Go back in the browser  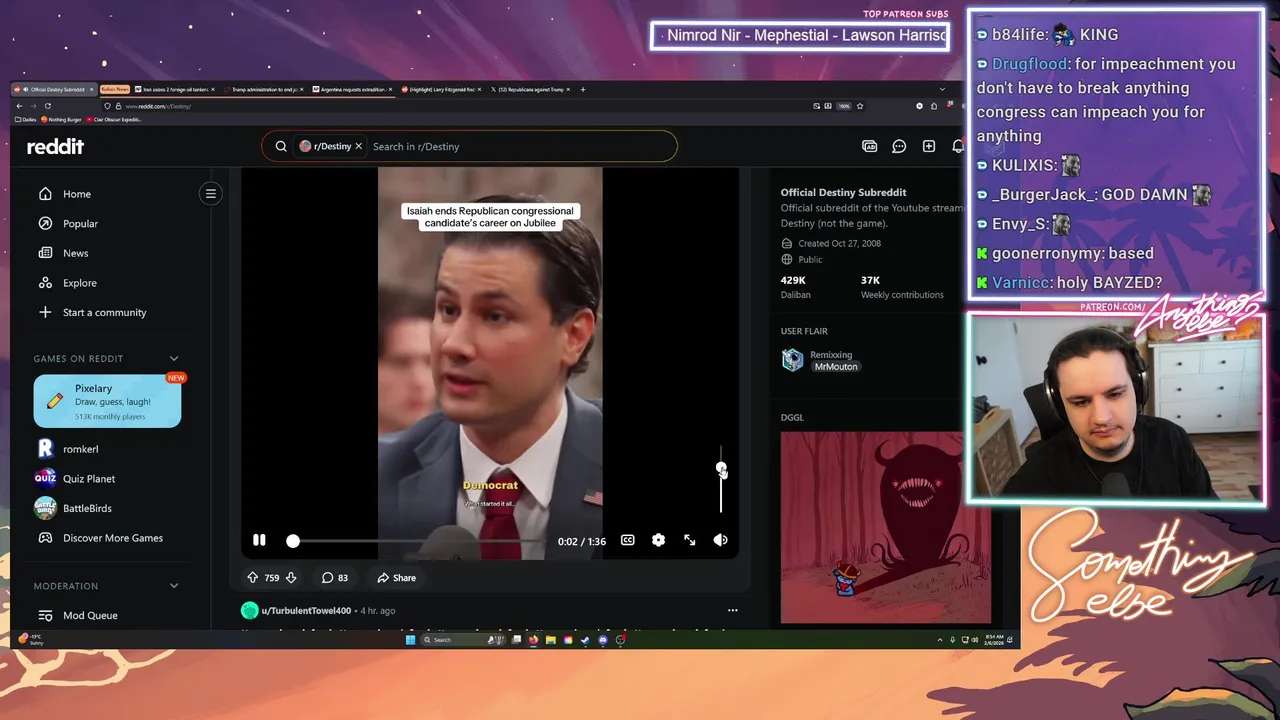pos(19,106)
